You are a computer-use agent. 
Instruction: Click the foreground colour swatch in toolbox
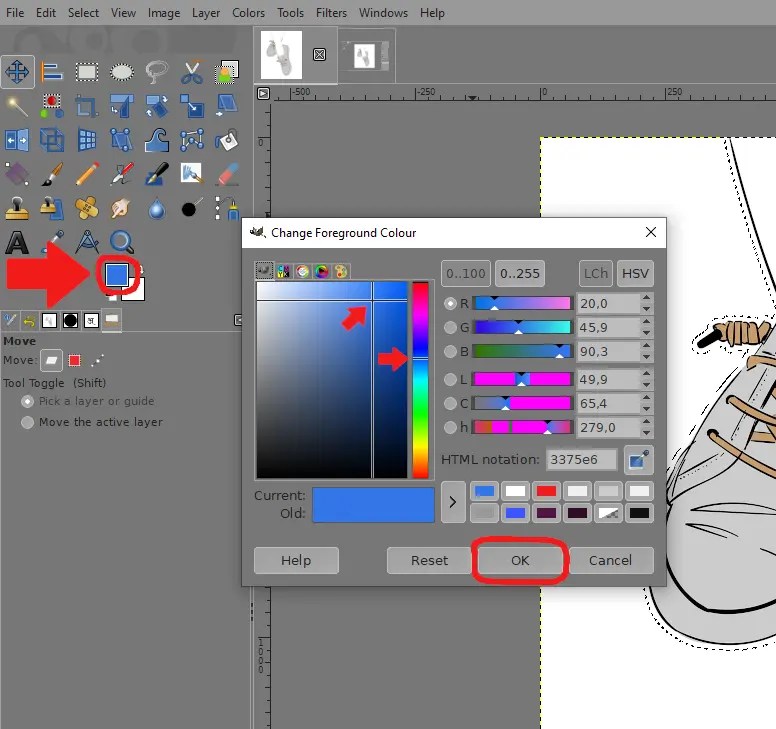(x=116, y=275)
